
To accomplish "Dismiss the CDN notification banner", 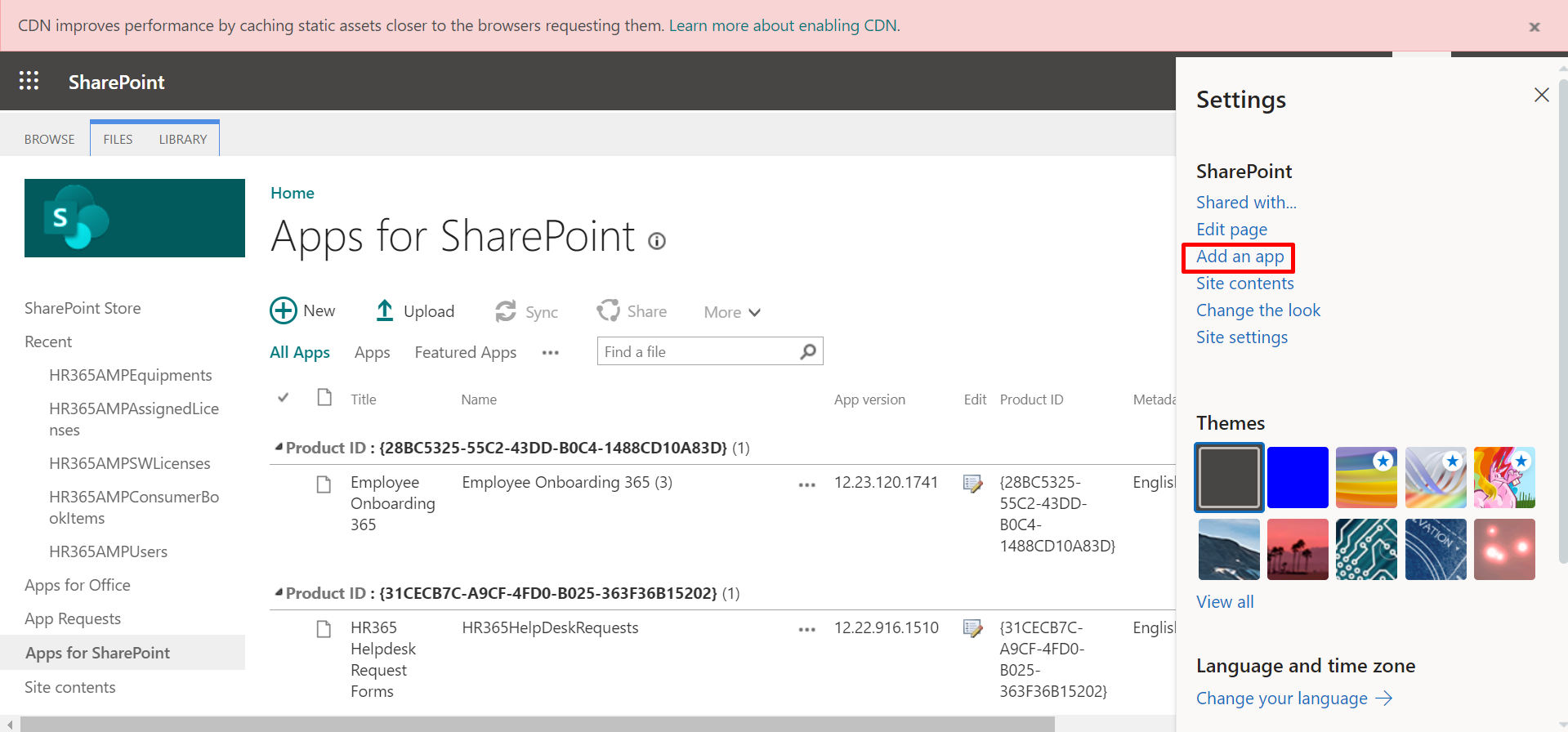I will click(1534, 27).
